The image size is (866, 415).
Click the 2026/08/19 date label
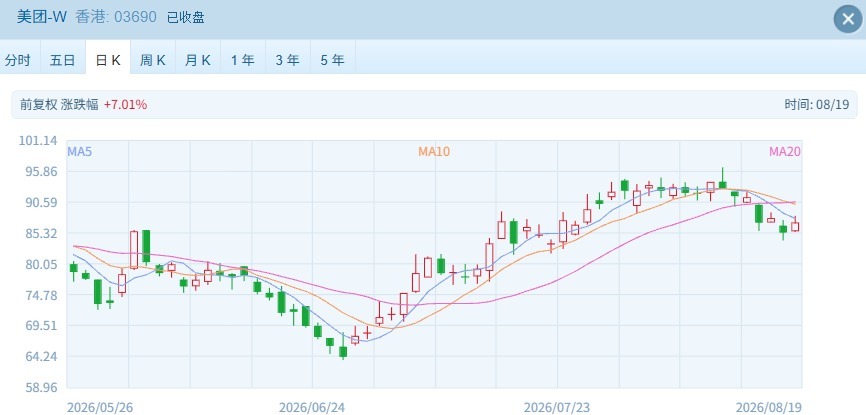coord(768,408)
